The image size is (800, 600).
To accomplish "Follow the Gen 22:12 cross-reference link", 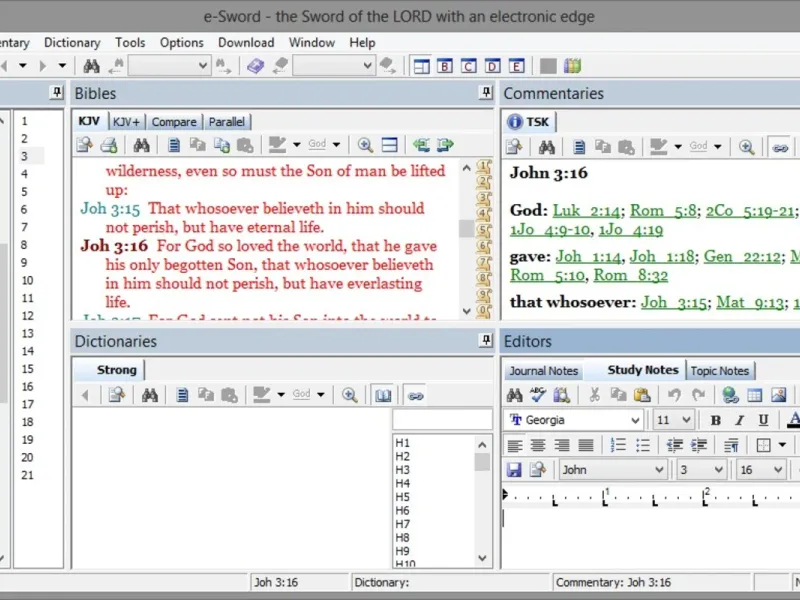I will click(742, 257).
